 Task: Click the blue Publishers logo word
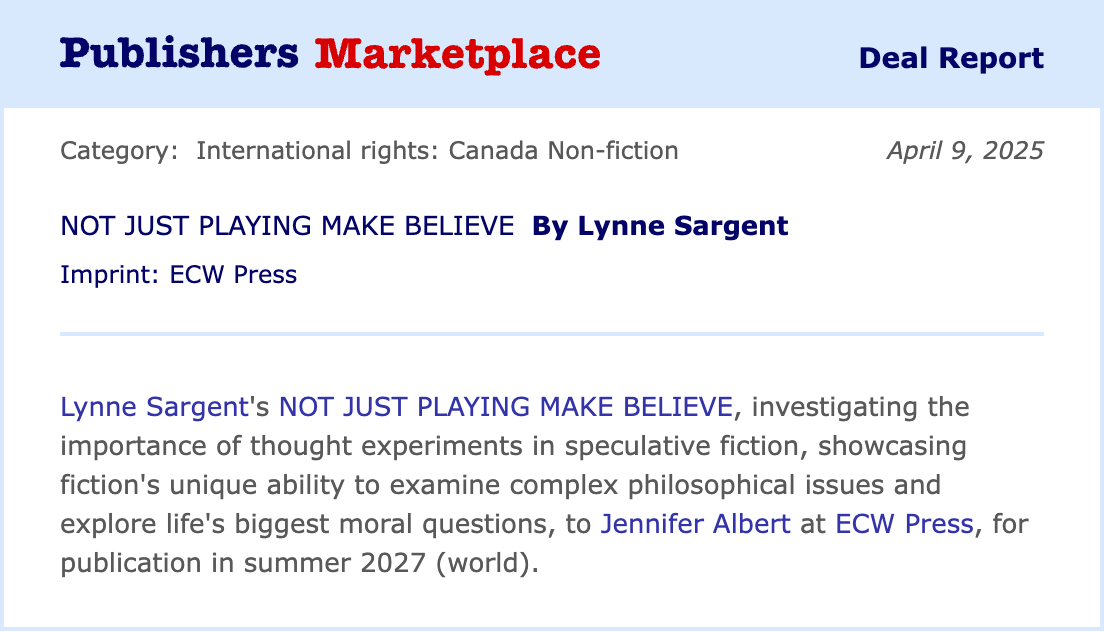click(x=179, y=54)
